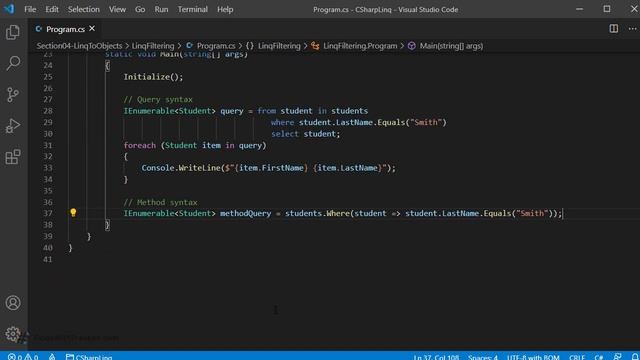This screenshot has height=360, width=640.
Task: Click CSharpLinq project in status bar
Action: point(89,357)
